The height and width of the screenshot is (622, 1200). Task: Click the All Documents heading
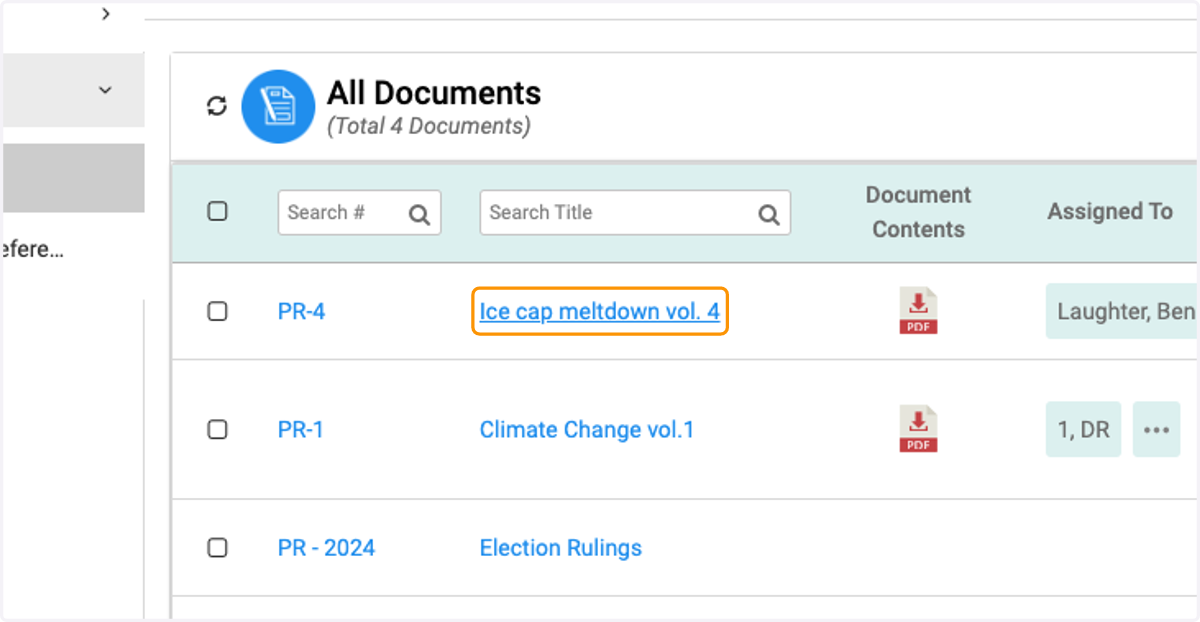(434, 93)
